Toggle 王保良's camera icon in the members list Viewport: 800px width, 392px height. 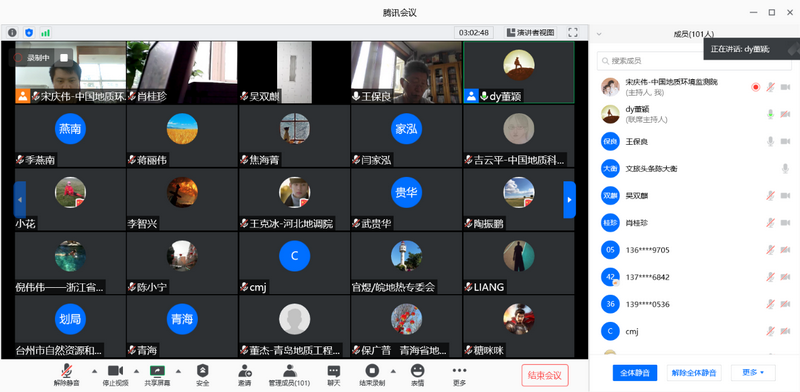tap(785, 141)
